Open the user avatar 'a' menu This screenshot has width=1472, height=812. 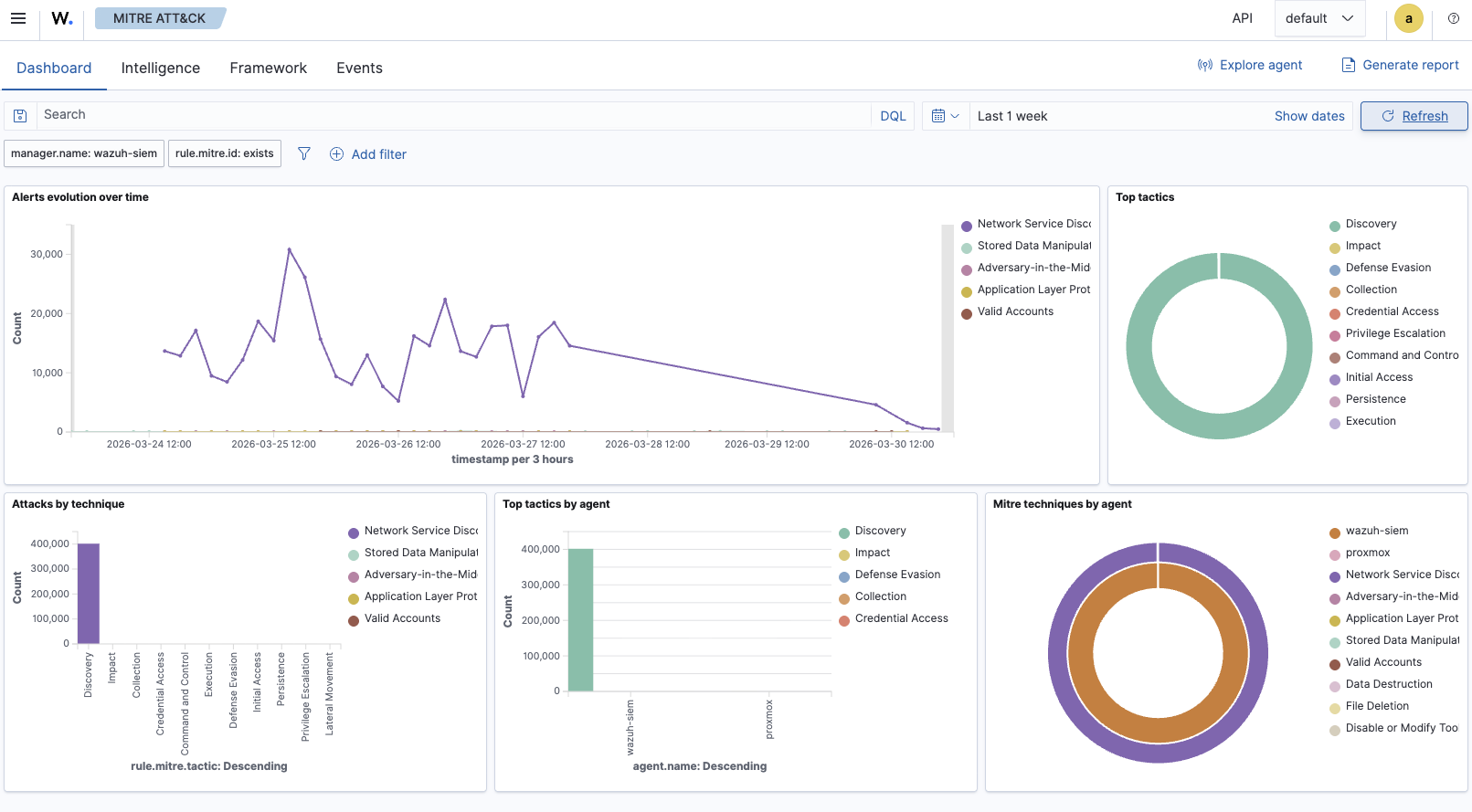[x=1408, y=18]
